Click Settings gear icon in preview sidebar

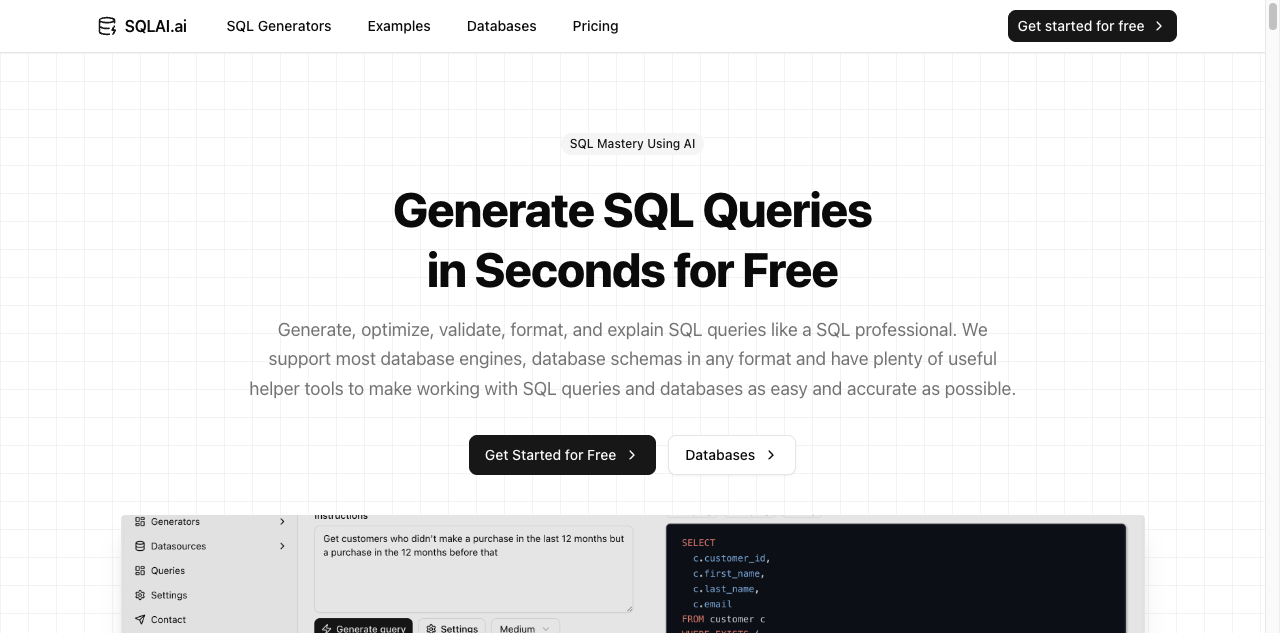point(140,595)
